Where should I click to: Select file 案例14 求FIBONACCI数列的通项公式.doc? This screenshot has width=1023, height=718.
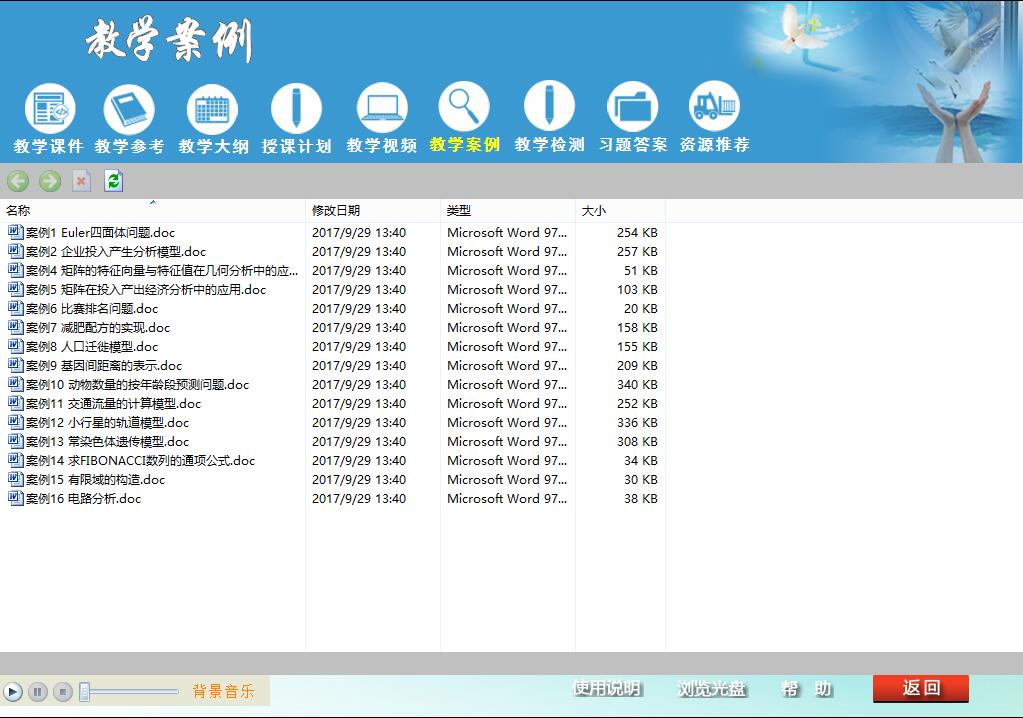pos(140,460)
